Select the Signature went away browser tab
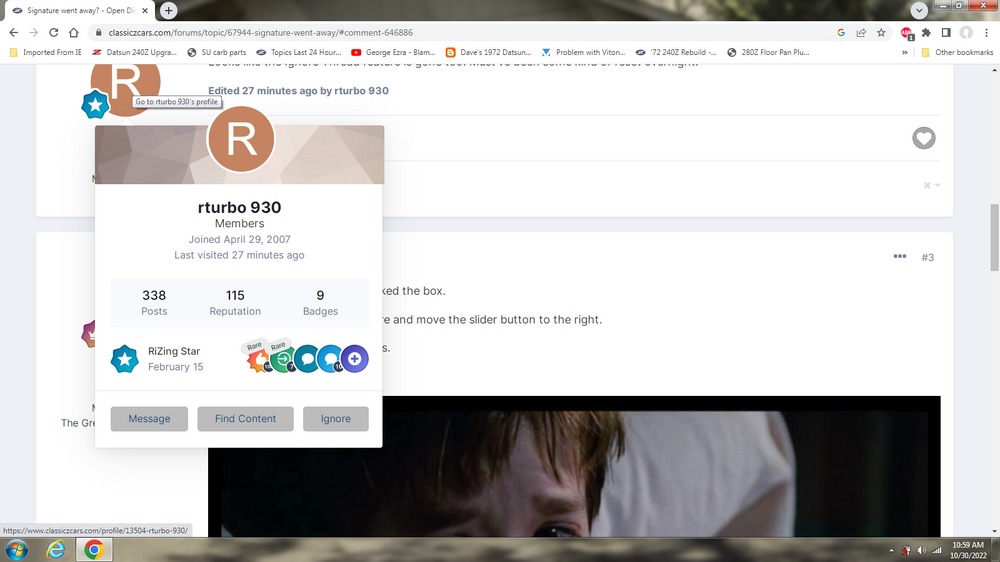 click(x=80, y=10)
